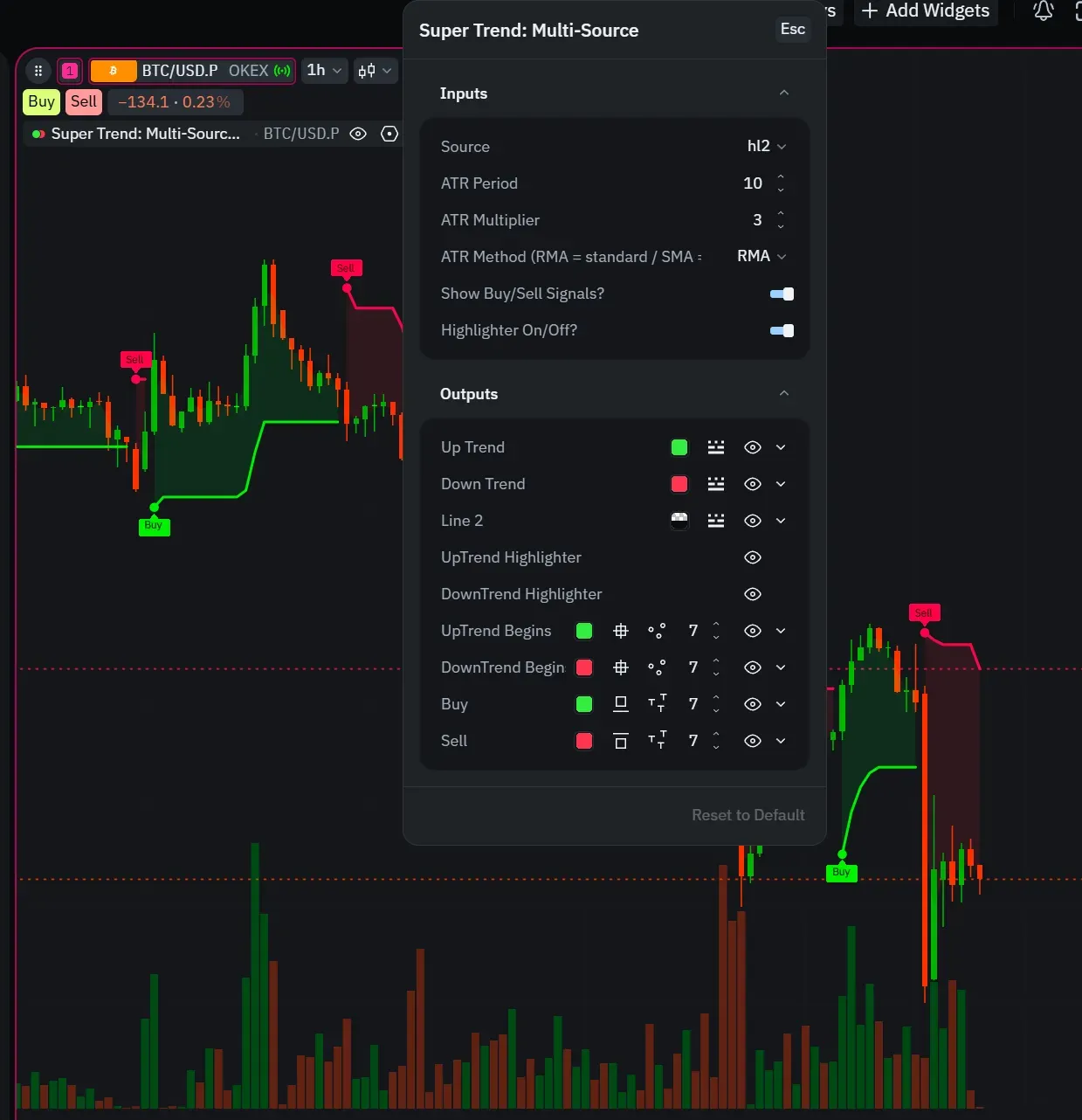
Task: Click the drag handle grid icon
Action: [38, 71]
